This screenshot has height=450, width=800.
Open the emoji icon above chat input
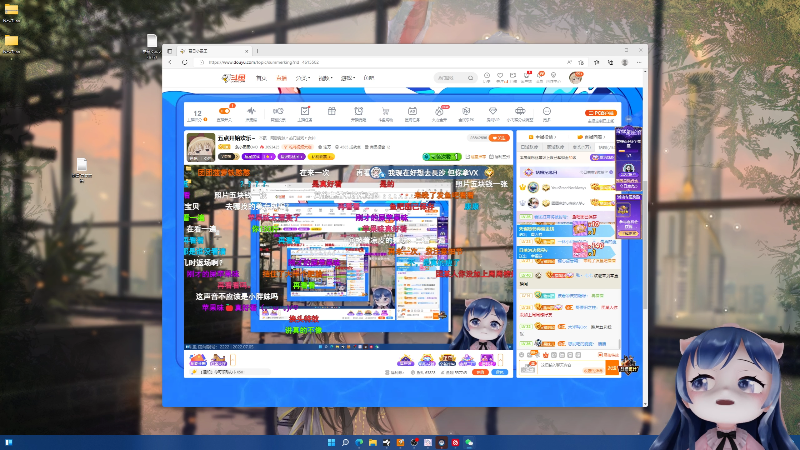pyautogui.click(x=521, y=355)
